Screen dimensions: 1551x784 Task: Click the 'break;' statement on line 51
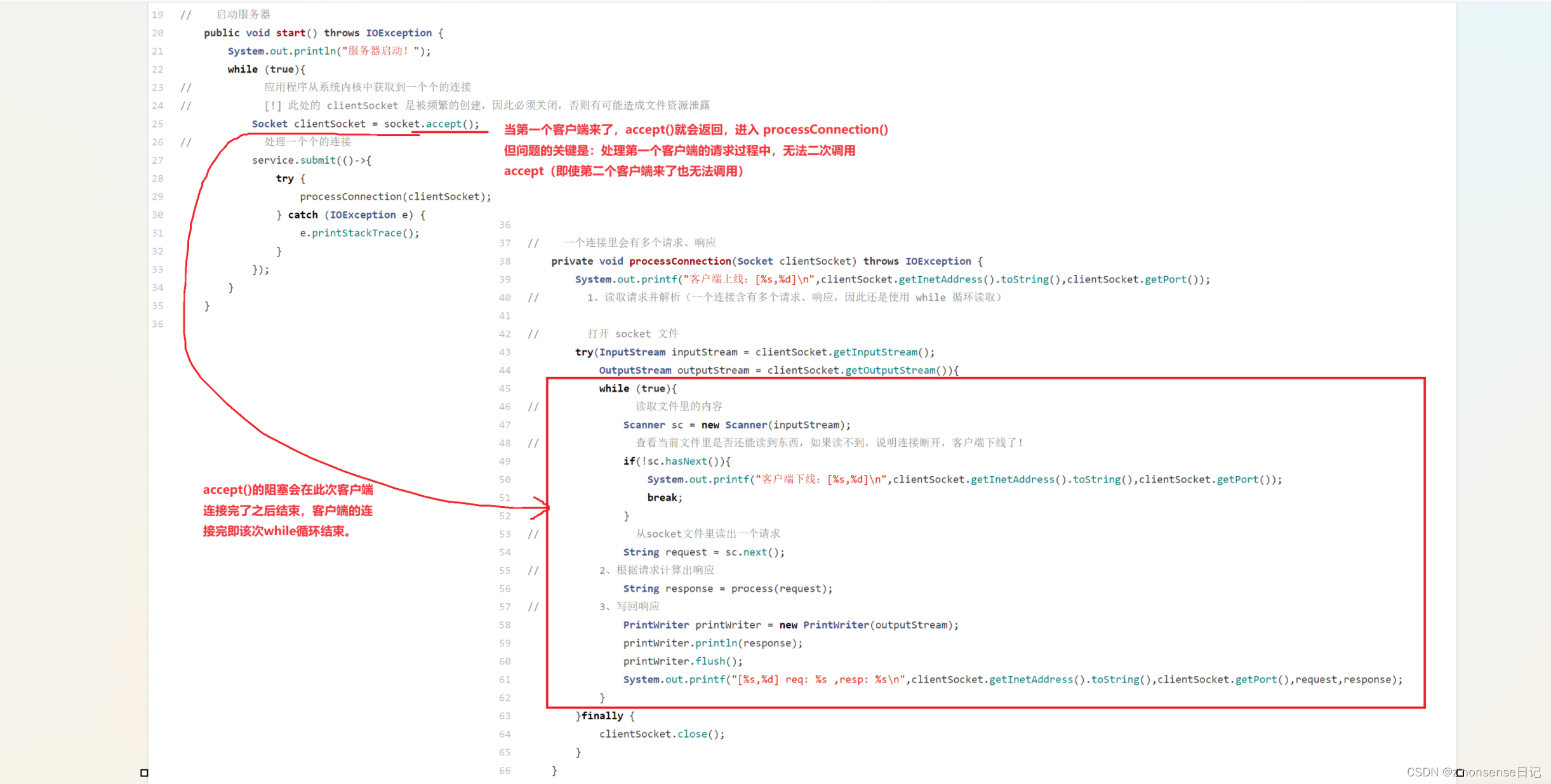click(665, 498)
